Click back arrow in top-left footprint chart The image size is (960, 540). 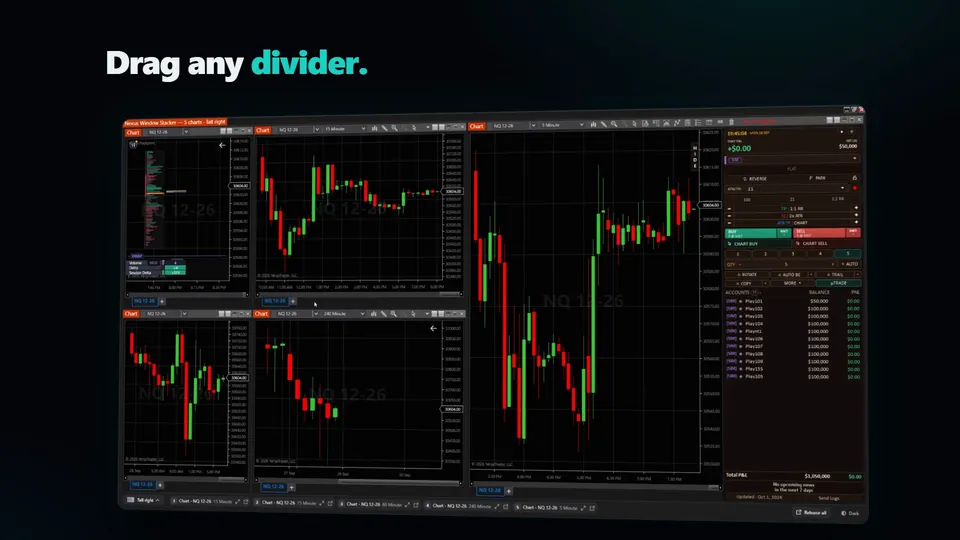[222, 145]
